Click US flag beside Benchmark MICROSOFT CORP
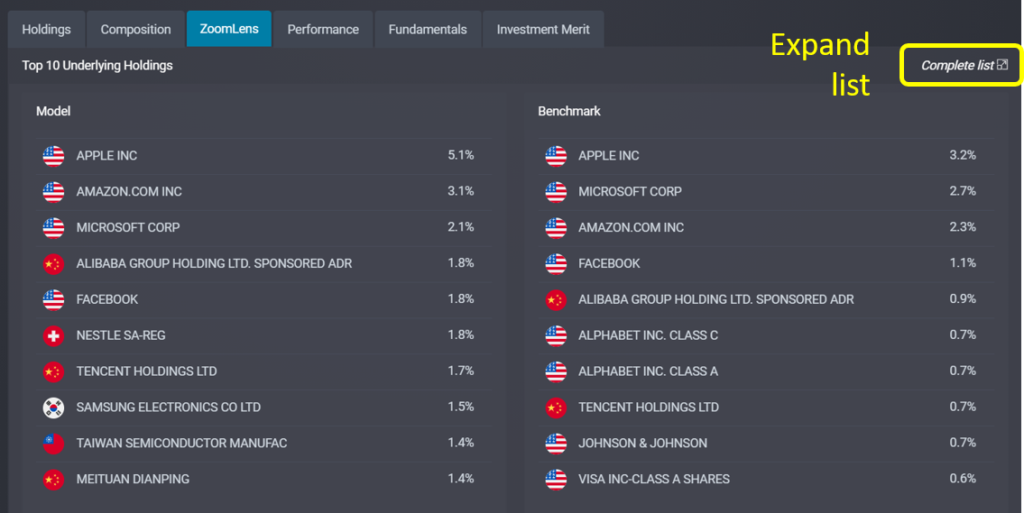 (x=556, y=192)
